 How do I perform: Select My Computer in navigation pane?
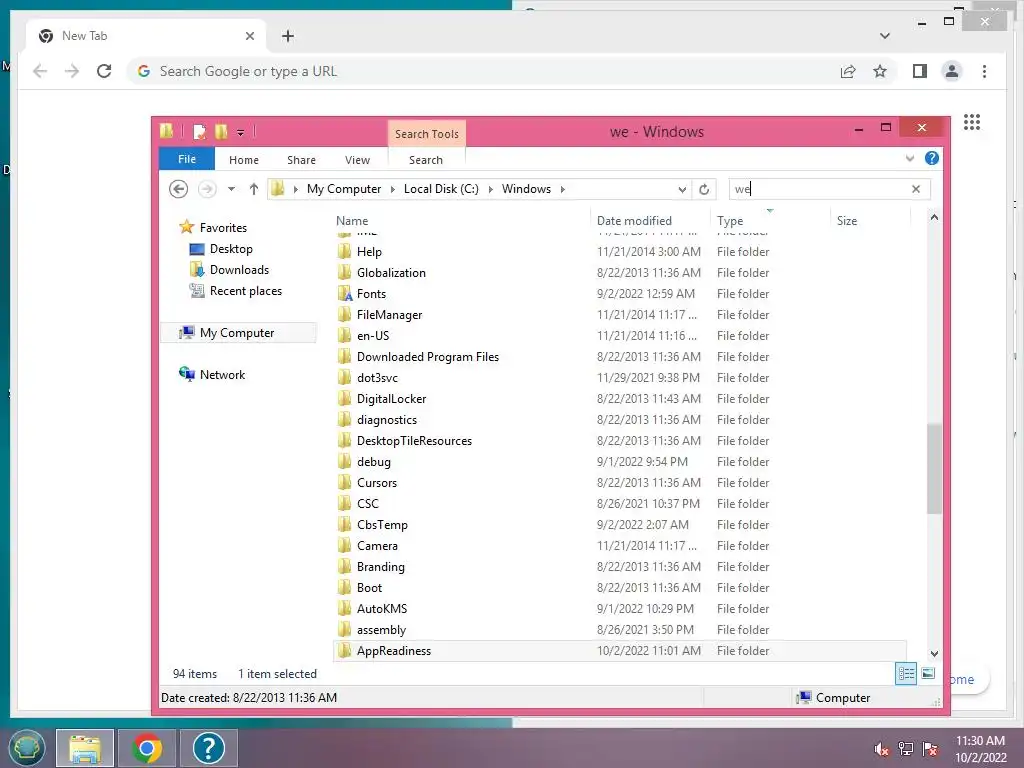point(238,332)
